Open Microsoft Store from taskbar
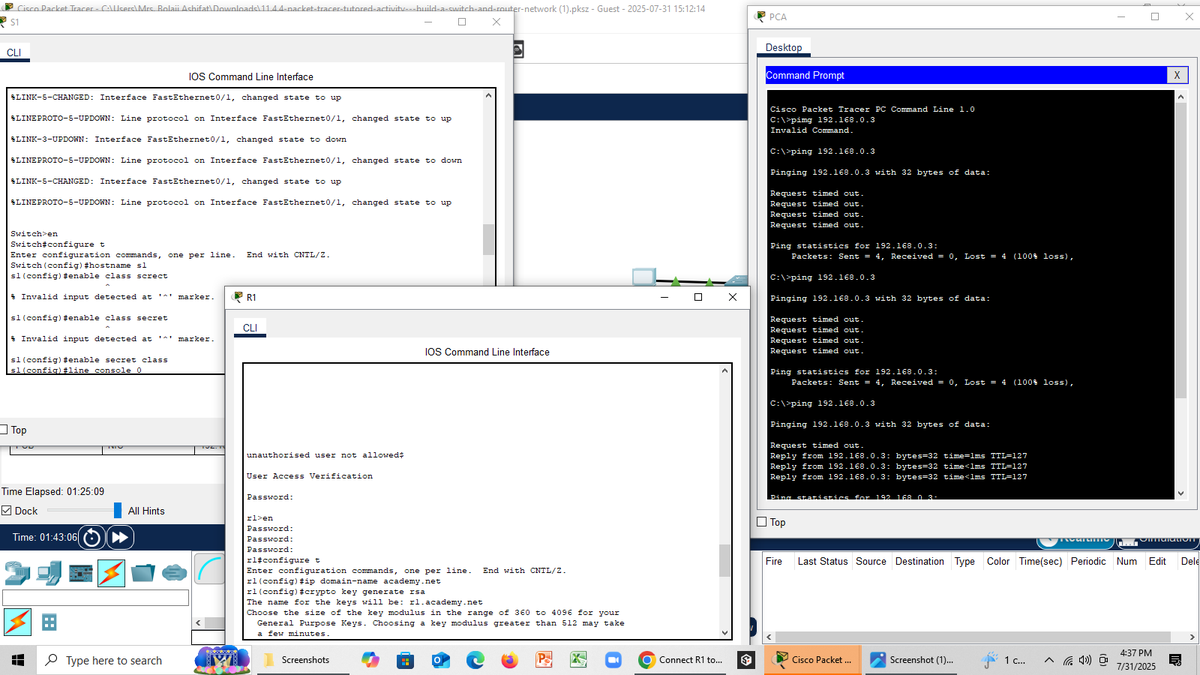Screen dimensions: 1200x675 pos(405,660)
